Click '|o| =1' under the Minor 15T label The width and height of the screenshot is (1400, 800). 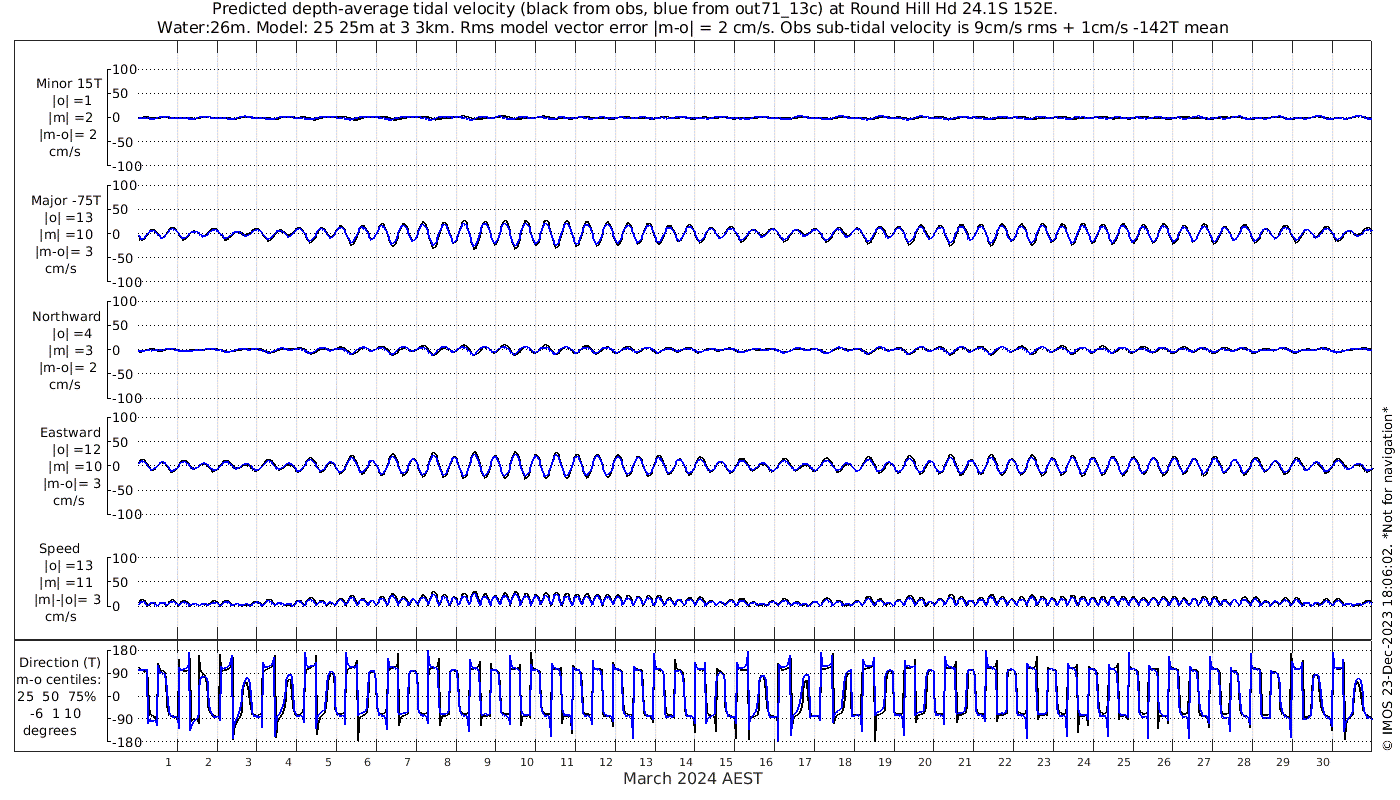click(72, 101)
